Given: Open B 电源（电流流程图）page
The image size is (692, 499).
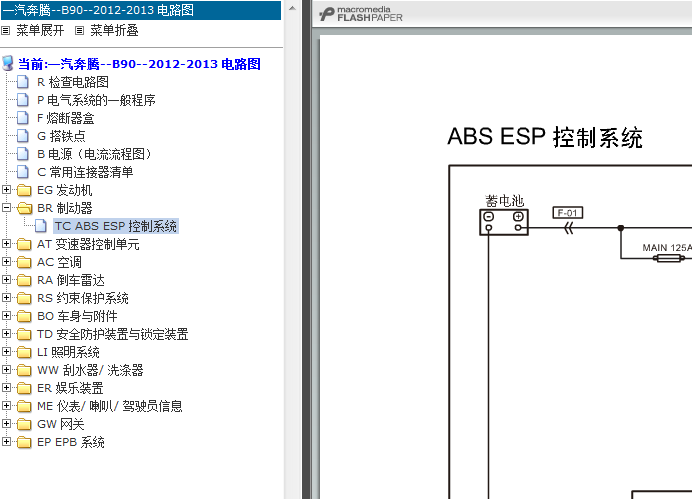Looking at the screenshot, I should [x=95, y=154].
